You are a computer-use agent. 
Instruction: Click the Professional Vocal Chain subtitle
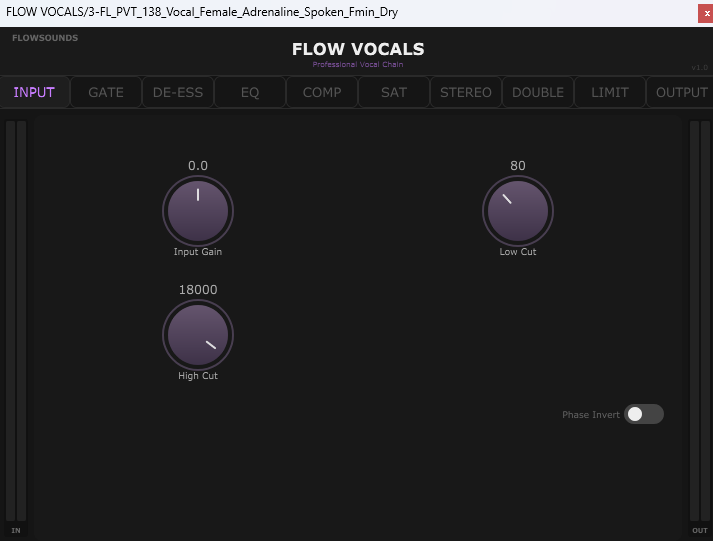(x=358, y=65)
